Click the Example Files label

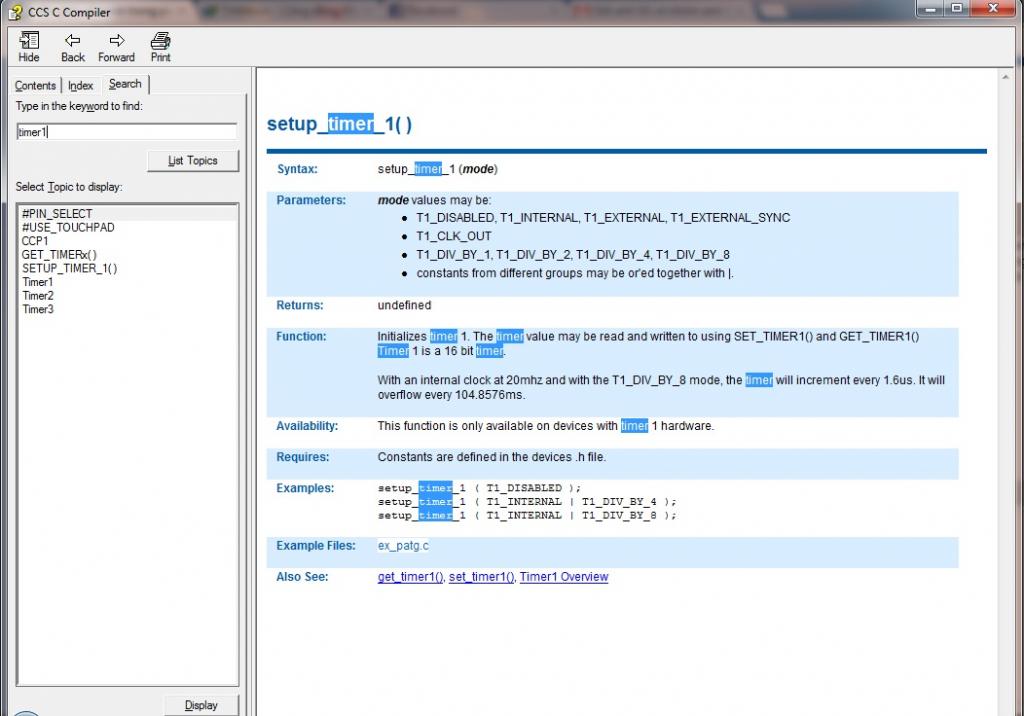coord(316,545)
